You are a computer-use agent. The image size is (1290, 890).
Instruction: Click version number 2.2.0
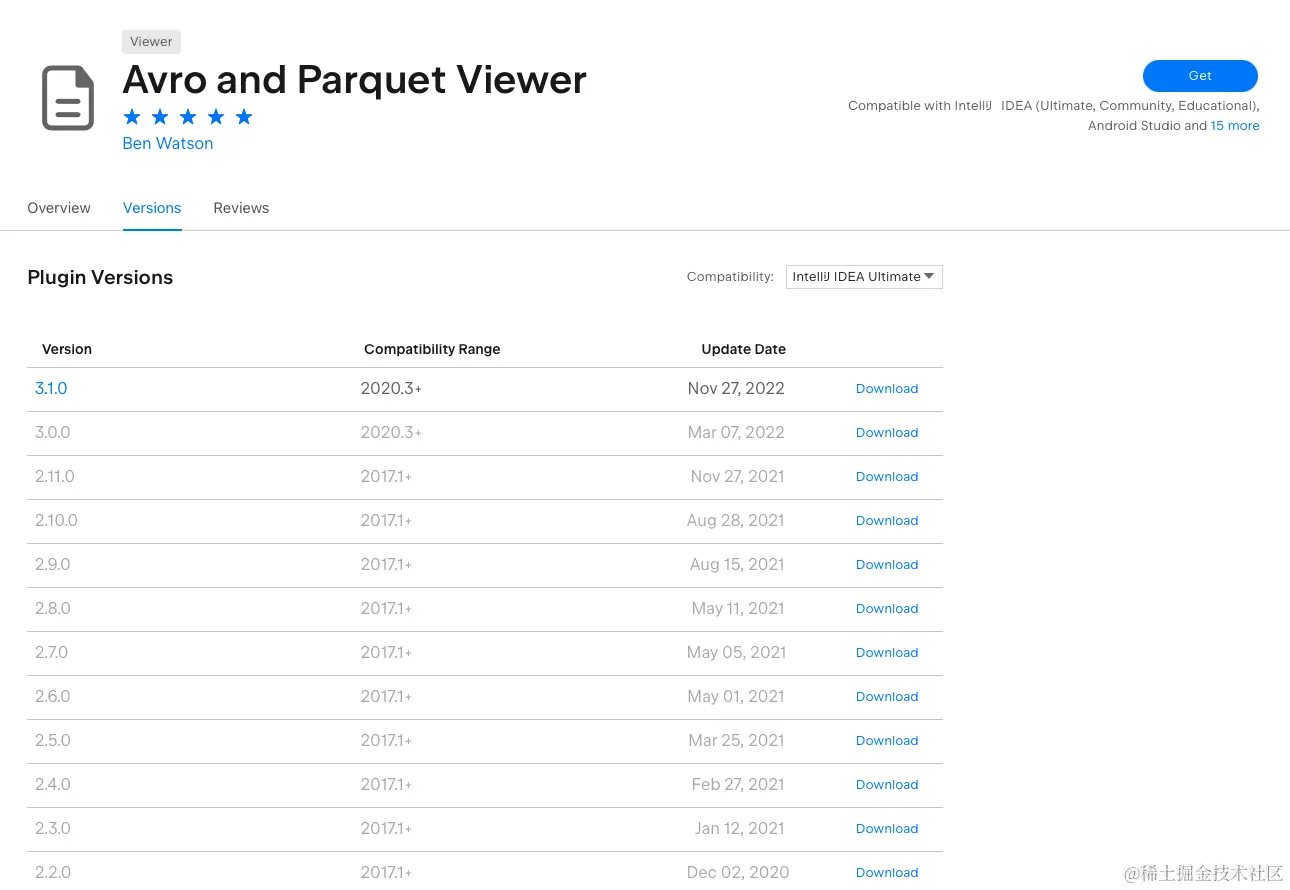pyautogui.click(x=53, y=873)
